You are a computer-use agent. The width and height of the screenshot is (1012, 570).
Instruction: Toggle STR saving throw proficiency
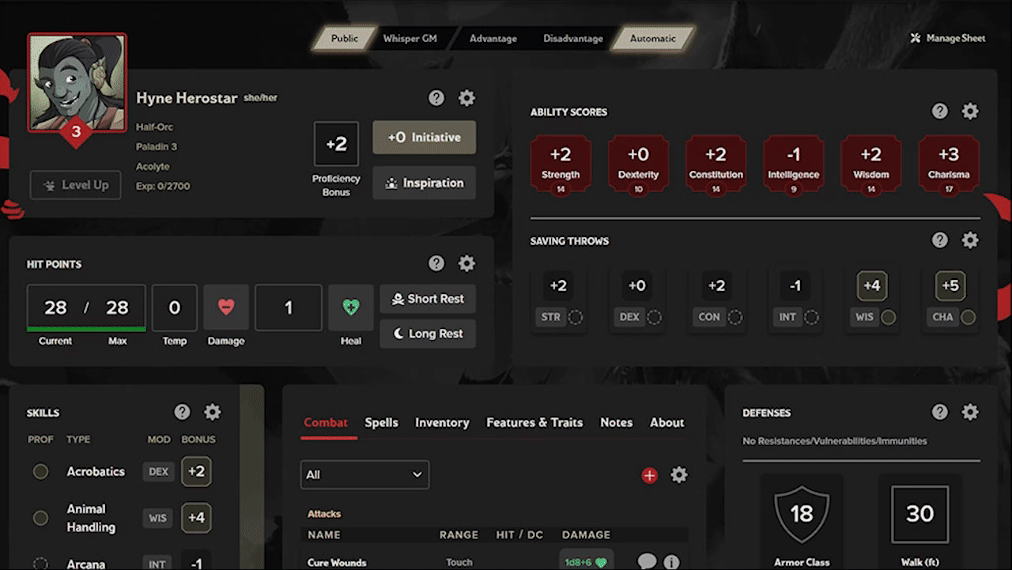point(576,317)
